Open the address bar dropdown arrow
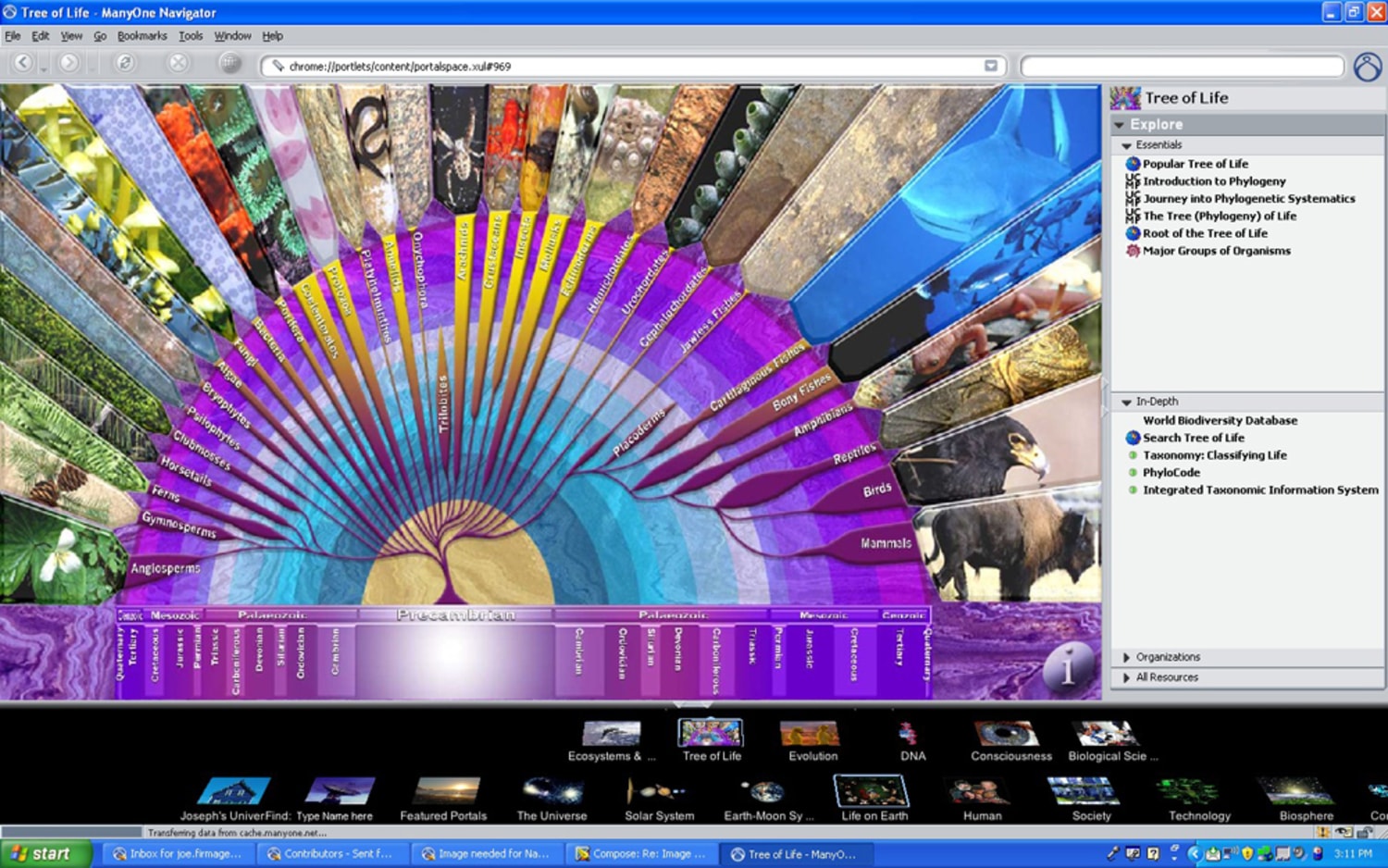Screen dimensions: 1388x868 (x=990, y=66)
